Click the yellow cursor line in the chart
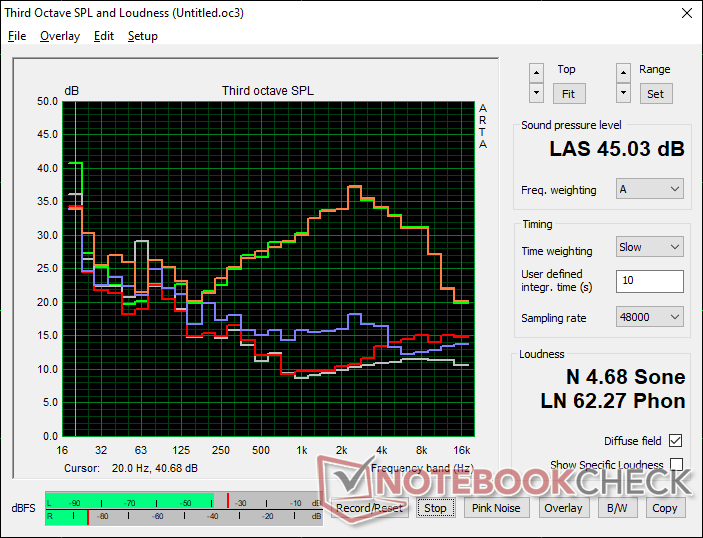The height and width of the screenshot is (538, 703). (75, 269)
